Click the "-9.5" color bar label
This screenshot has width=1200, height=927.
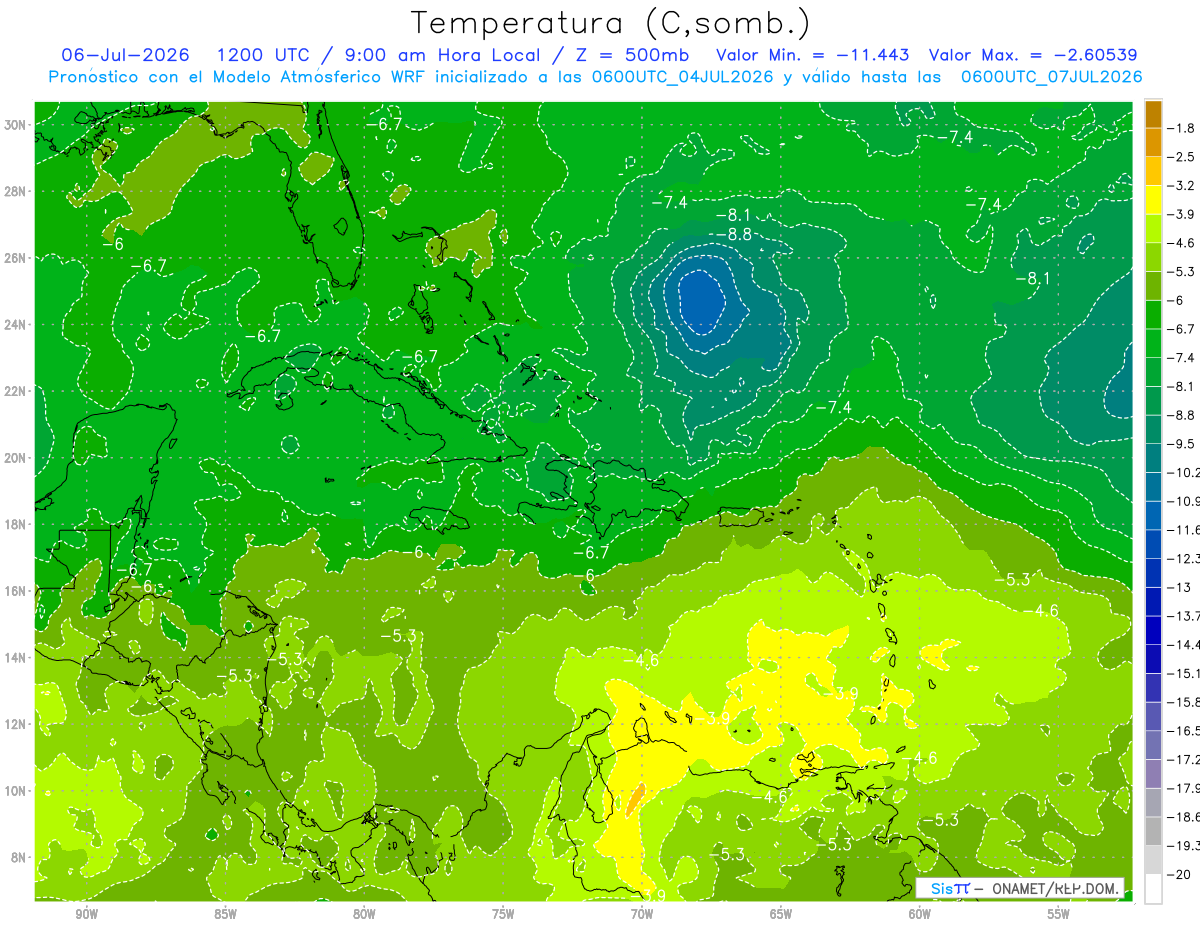click(1182, 444)
